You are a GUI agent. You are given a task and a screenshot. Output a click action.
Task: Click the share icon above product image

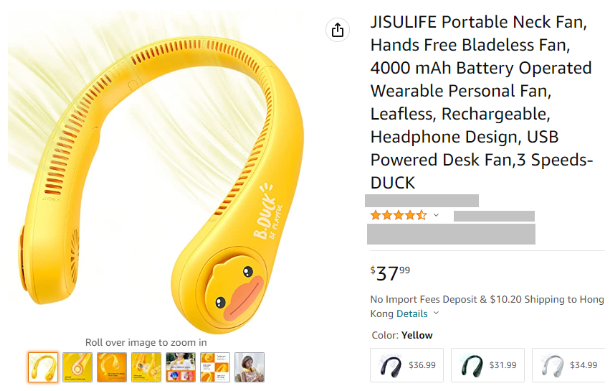[337, 30]
